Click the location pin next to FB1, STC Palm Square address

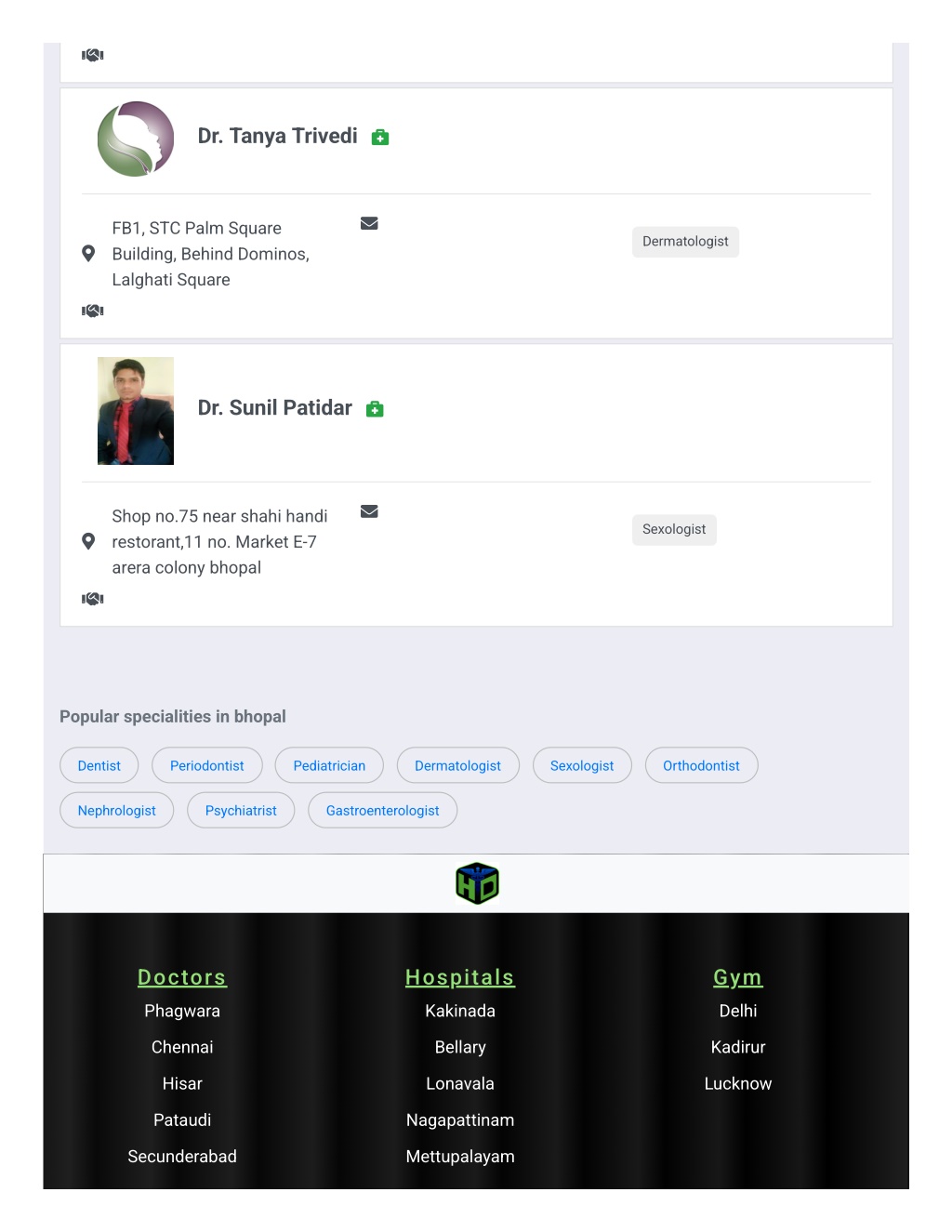tap(88, 254)
